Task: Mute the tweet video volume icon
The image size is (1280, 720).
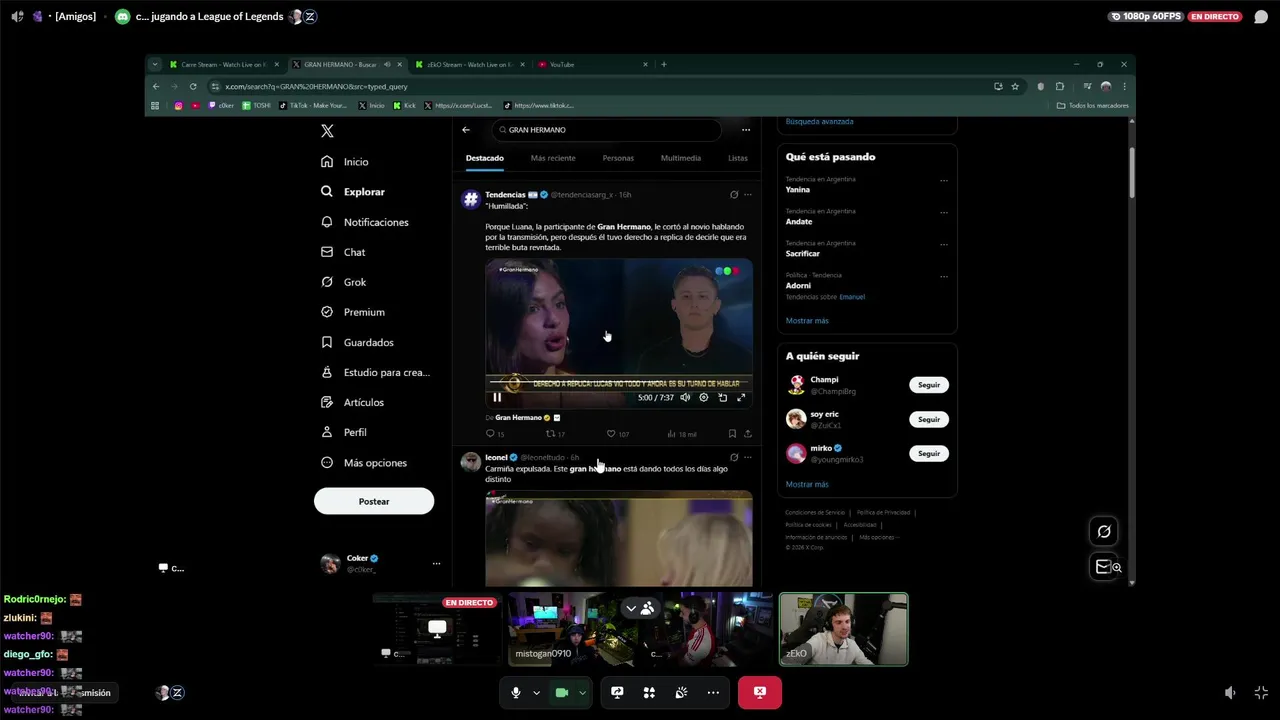Action: coord(685,397)
